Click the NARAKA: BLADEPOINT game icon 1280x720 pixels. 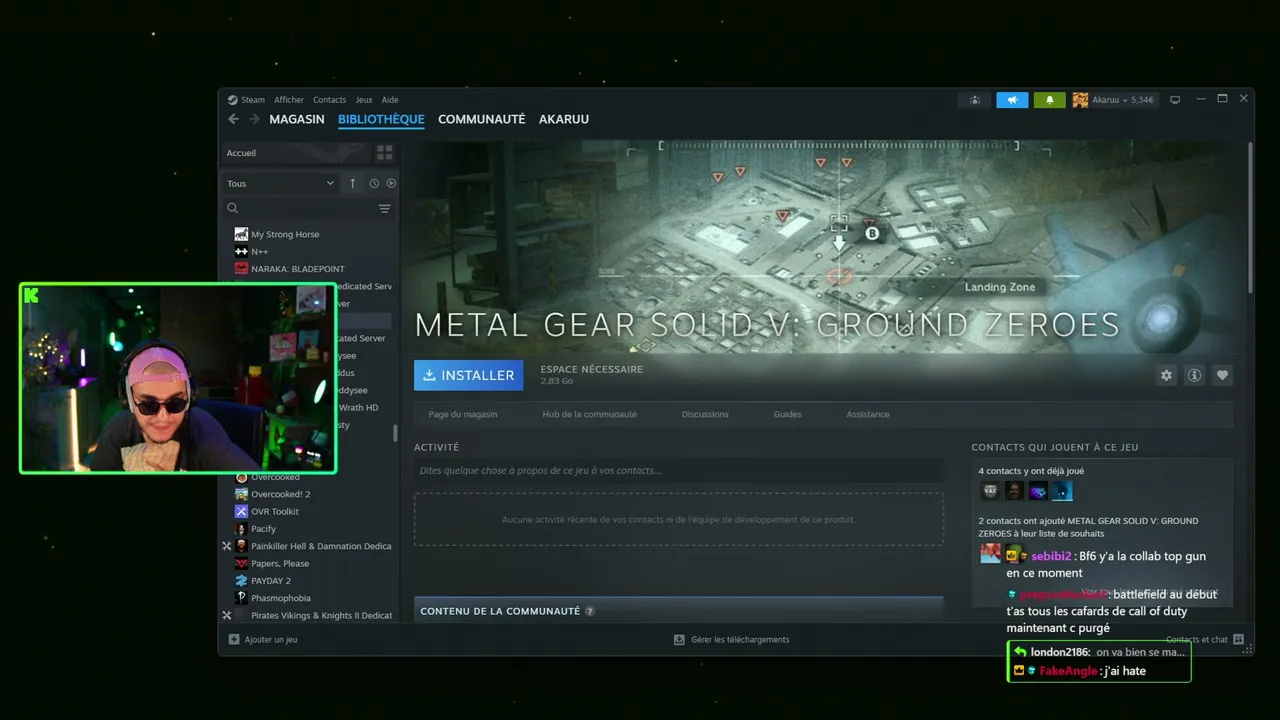241,268
